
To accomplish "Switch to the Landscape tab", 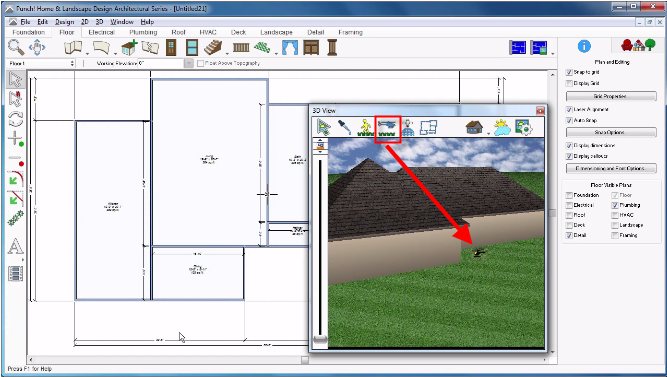I will [x=276, y=32].
